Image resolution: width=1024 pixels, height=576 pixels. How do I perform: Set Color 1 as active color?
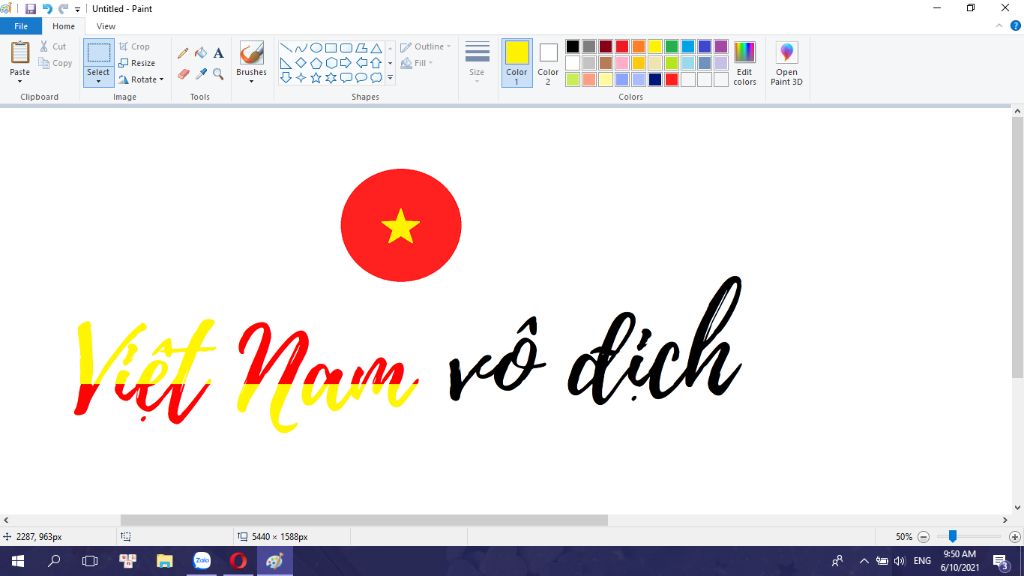tap(517, 63)
